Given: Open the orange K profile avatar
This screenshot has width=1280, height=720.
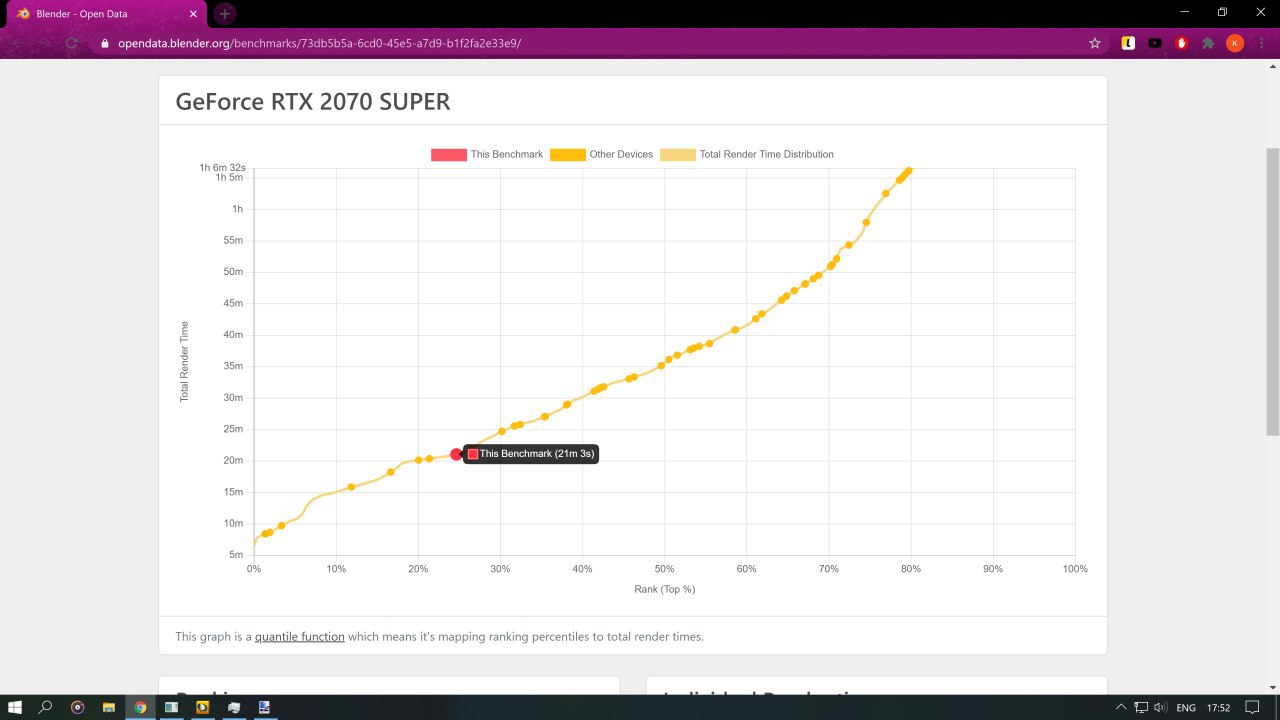Looking at the screenshot, I should coord(1235,43).
